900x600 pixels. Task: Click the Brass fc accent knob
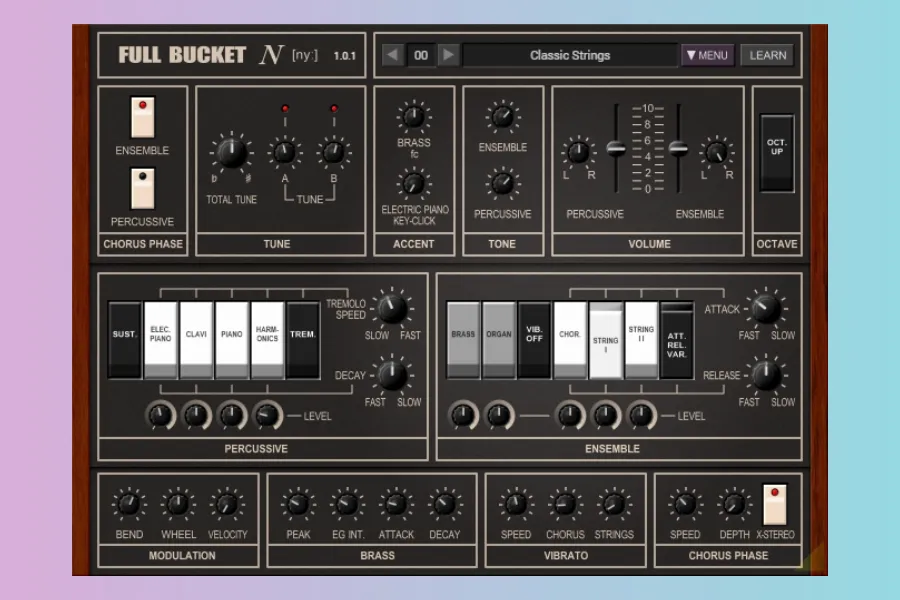(x=413, y=117)
